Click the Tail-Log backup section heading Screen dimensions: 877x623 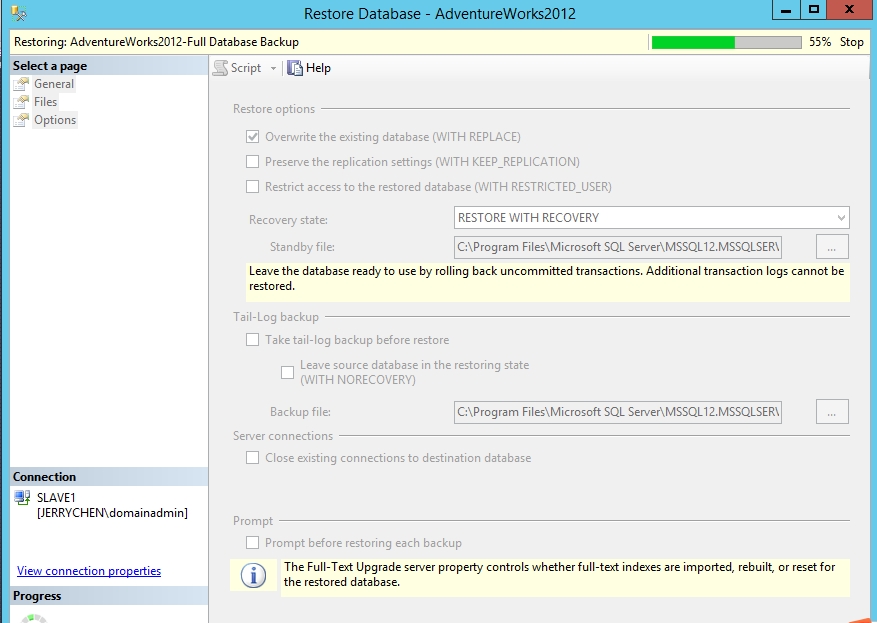[x=276, y=317]
